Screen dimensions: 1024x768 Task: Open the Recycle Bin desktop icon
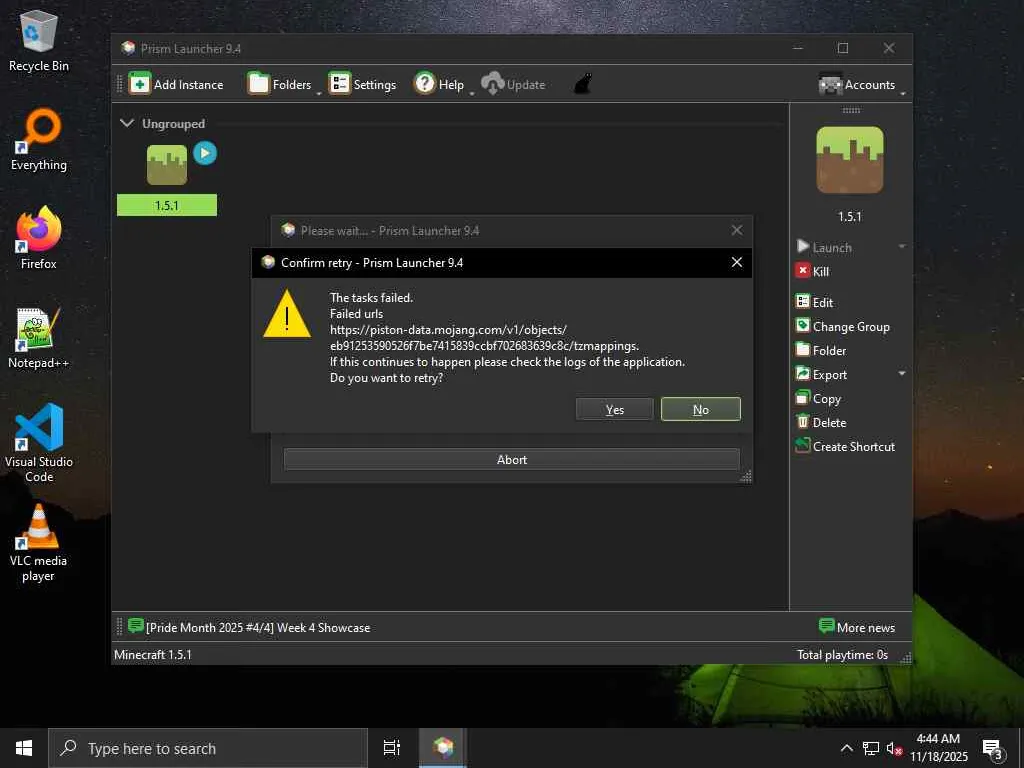tap(39, 41)
